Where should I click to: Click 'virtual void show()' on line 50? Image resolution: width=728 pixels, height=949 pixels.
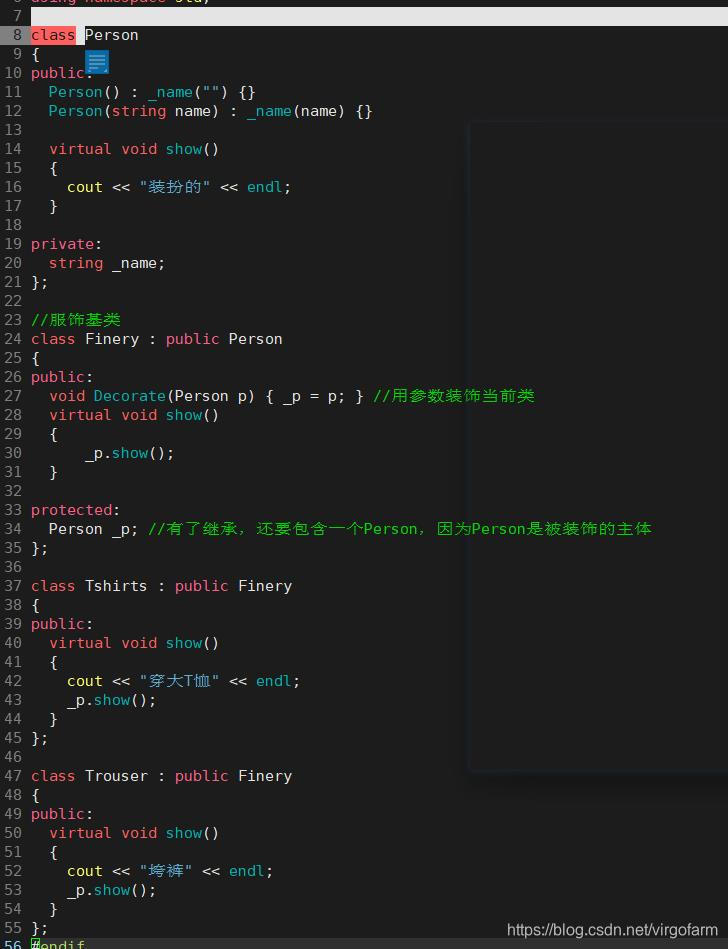pos(134,833)
